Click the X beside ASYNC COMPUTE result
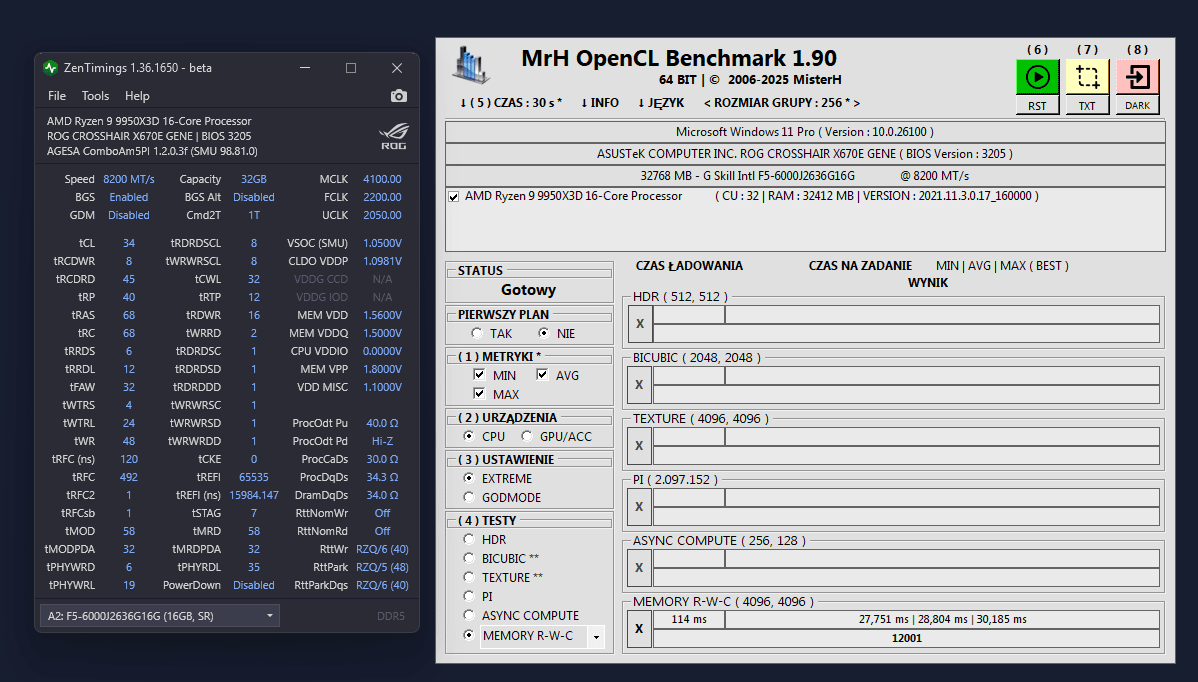 [x=639, y=568]
